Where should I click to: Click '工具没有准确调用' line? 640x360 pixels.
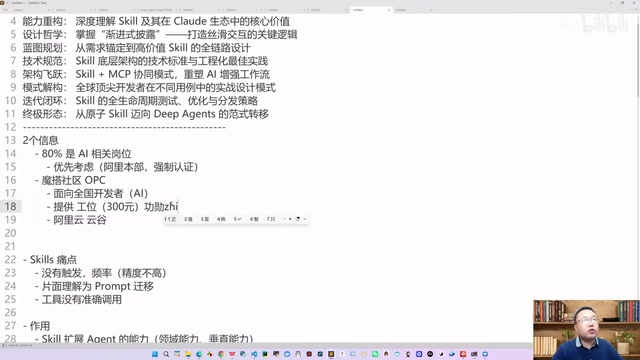click(82, 300)
